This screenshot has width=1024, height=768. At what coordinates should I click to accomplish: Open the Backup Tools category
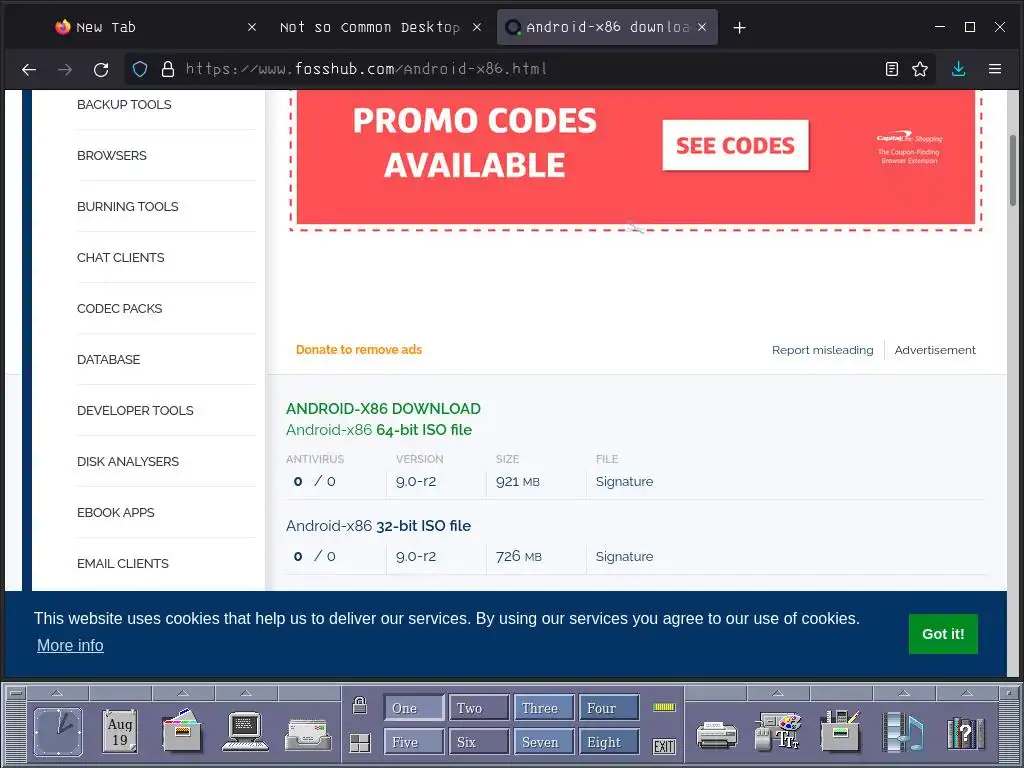coord(124,104)
